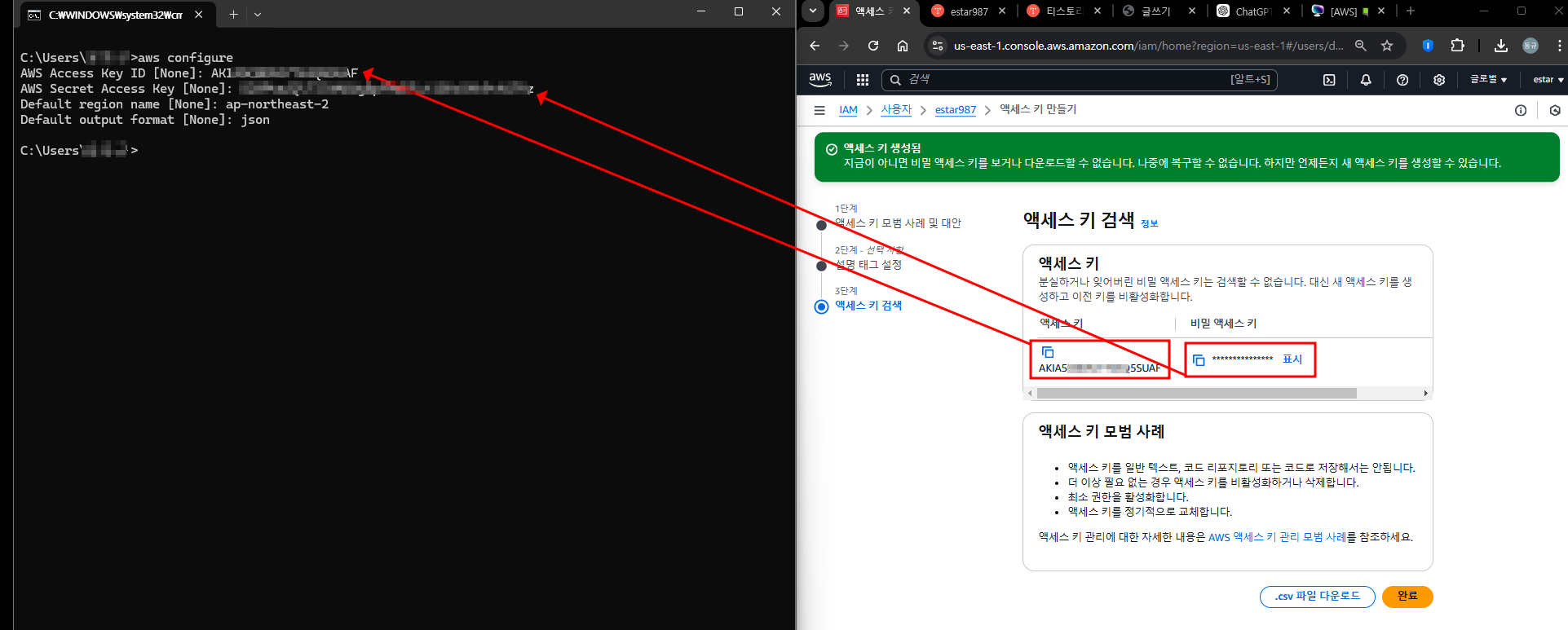Select the active 액세스 browser tab

coord(873,11)
